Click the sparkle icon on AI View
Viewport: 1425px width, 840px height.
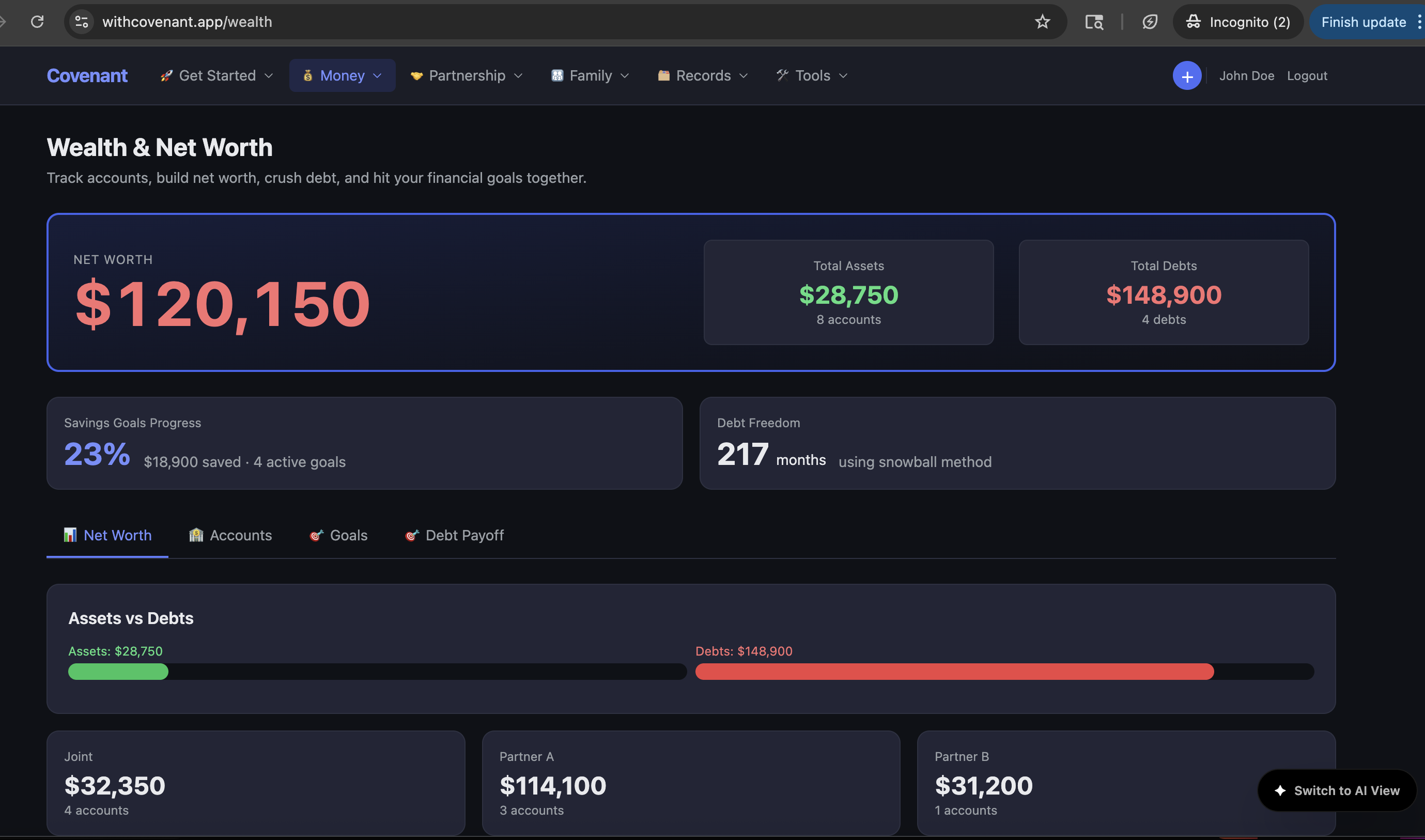click(1280, 790)
